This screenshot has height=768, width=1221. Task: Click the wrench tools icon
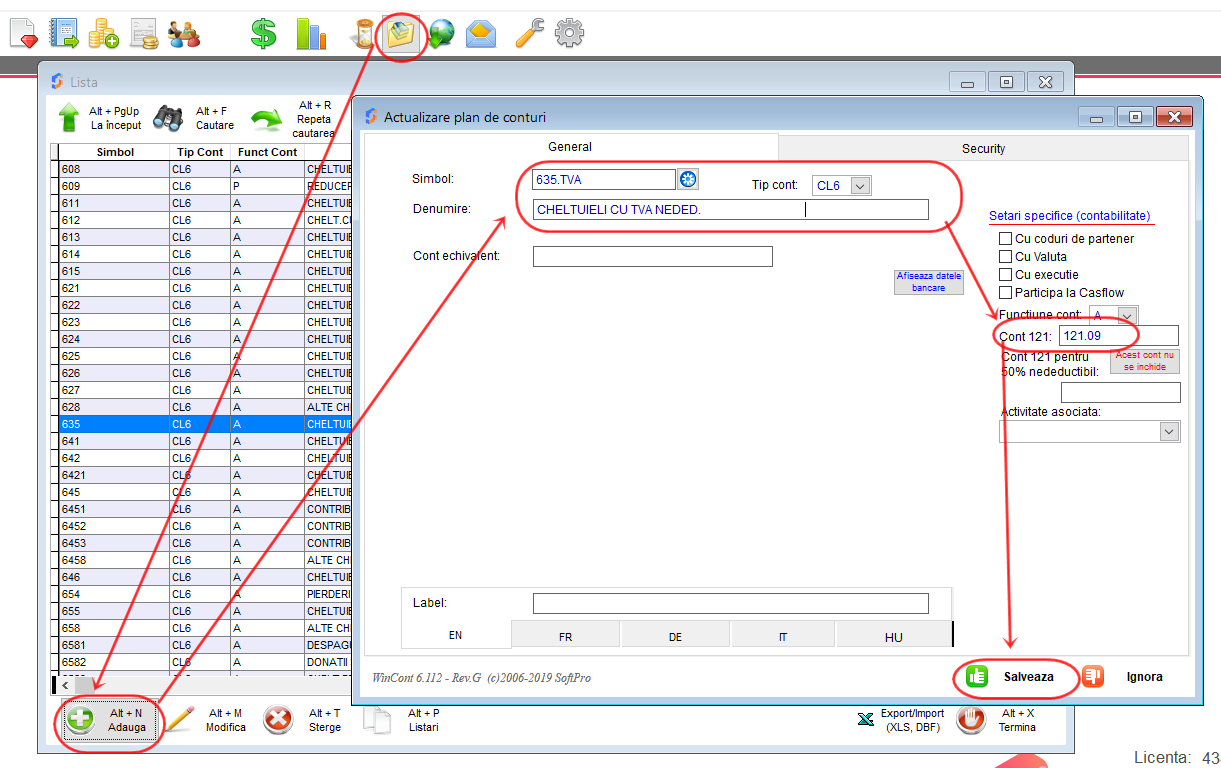click(x=529, y=34)
